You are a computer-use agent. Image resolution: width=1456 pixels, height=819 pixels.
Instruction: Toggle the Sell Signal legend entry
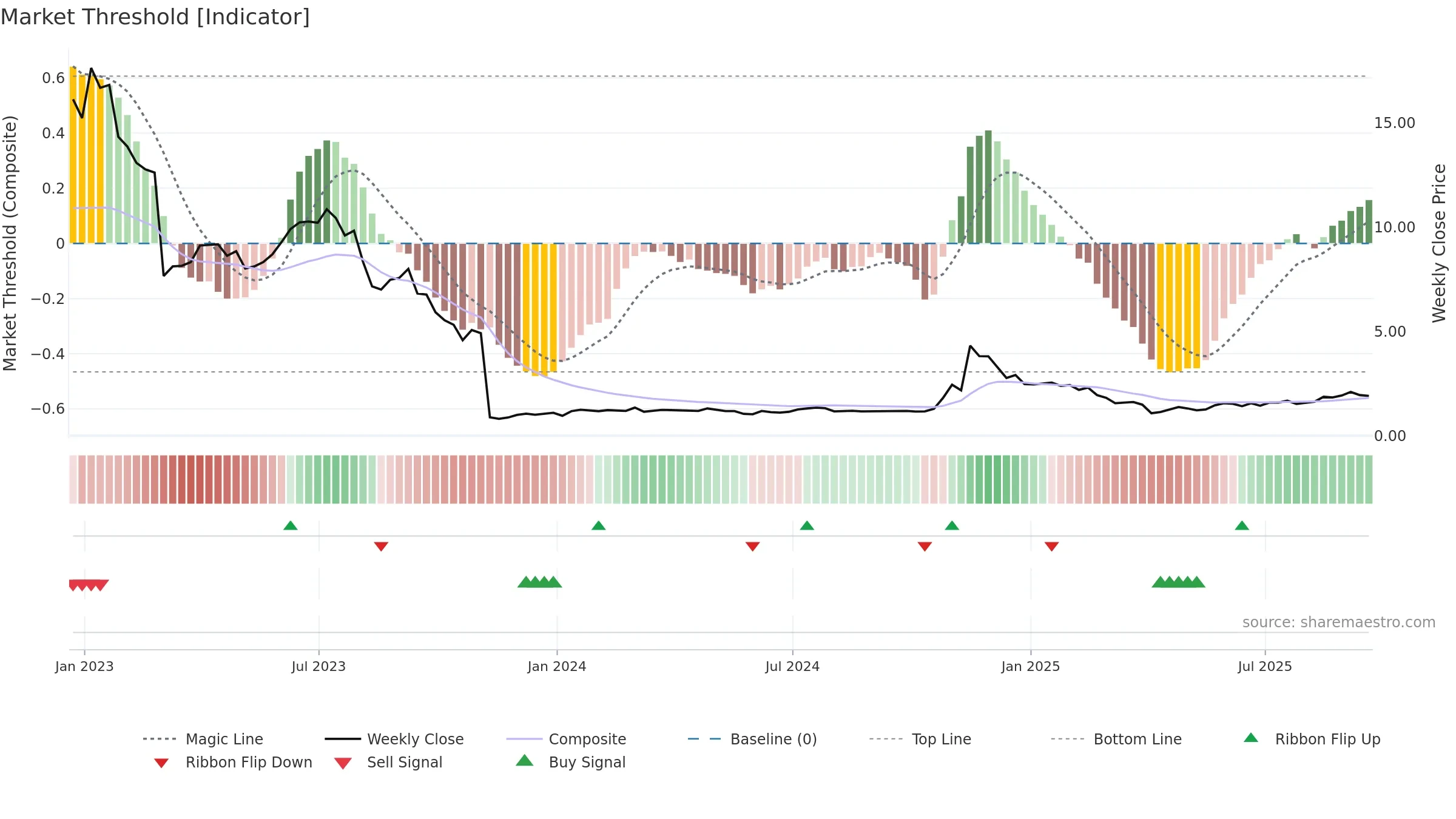tap(388, 762)
